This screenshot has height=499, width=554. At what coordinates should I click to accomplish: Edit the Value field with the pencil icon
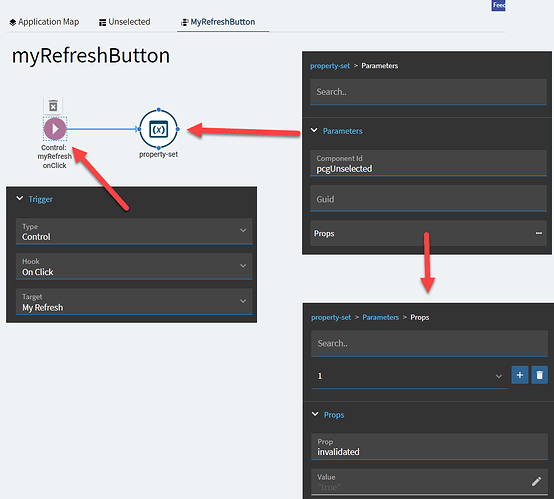[536, 481]
